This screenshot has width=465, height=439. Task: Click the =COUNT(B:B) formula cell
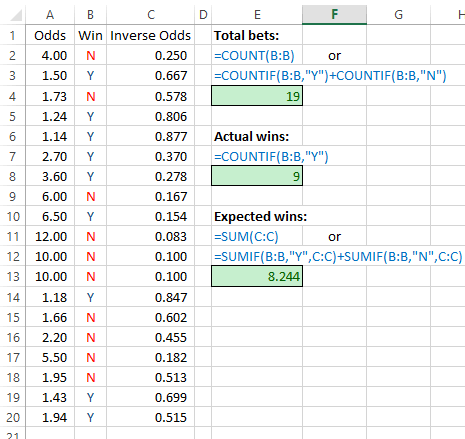[257, 55]
